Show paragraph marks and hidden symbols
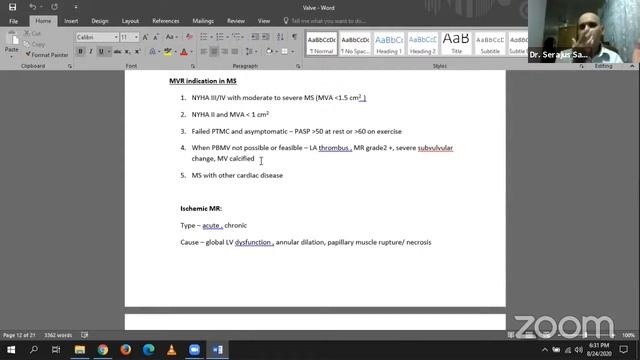Screen dimensions: 640x360 (294, 37)
